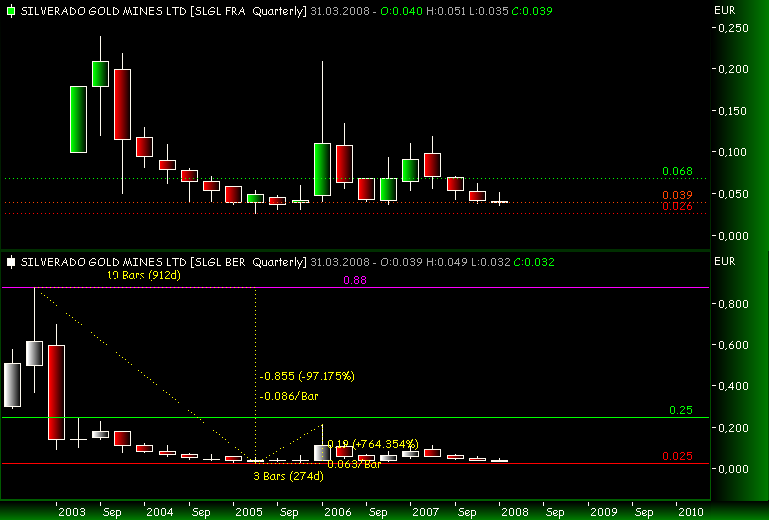The image size is (769, 520).
Task: Select the SLGL FRA Quarterly chart title
Action: coord(164,11)
